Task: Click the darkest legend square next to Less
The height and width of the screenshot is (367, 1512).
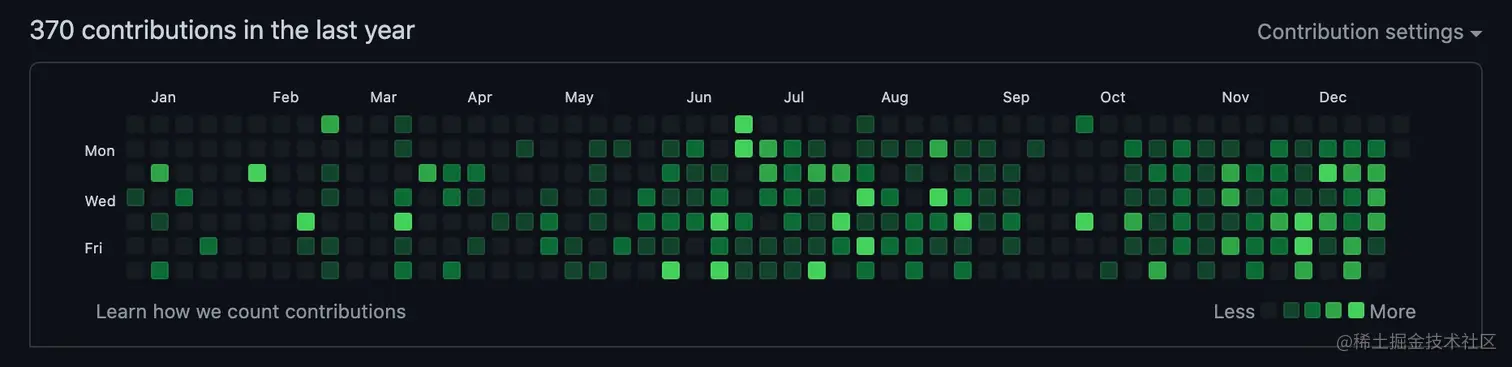Action: coord(1269,310)
